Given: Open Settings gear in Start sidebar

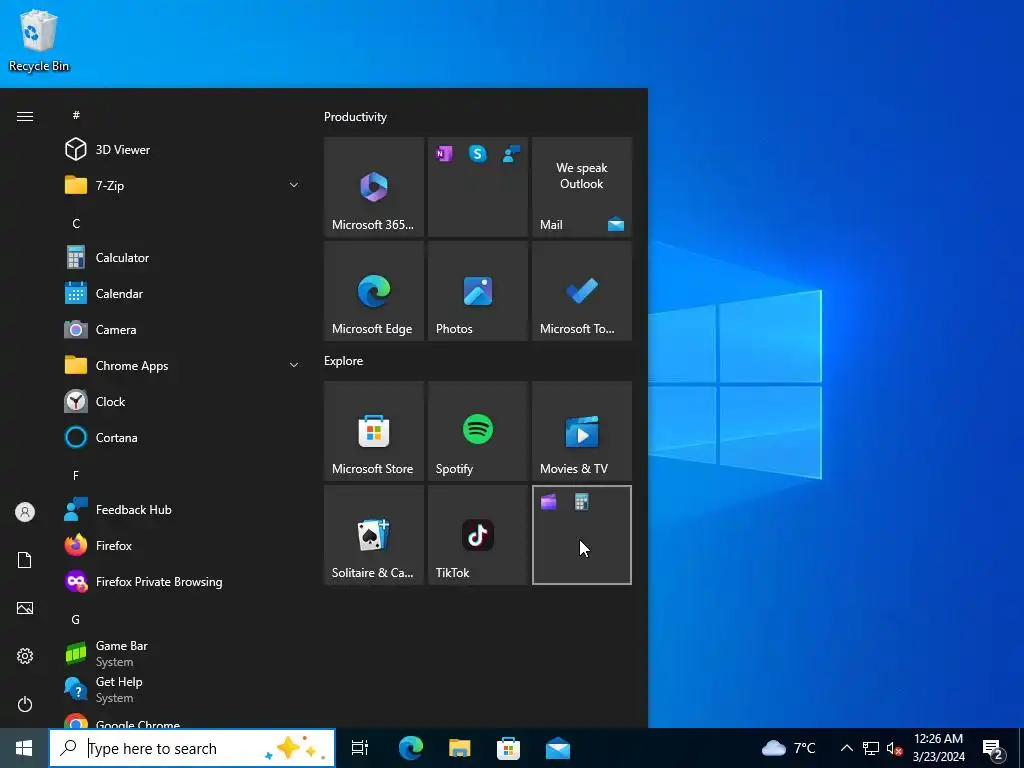Looking at the screenshot, I should point(25,656).
